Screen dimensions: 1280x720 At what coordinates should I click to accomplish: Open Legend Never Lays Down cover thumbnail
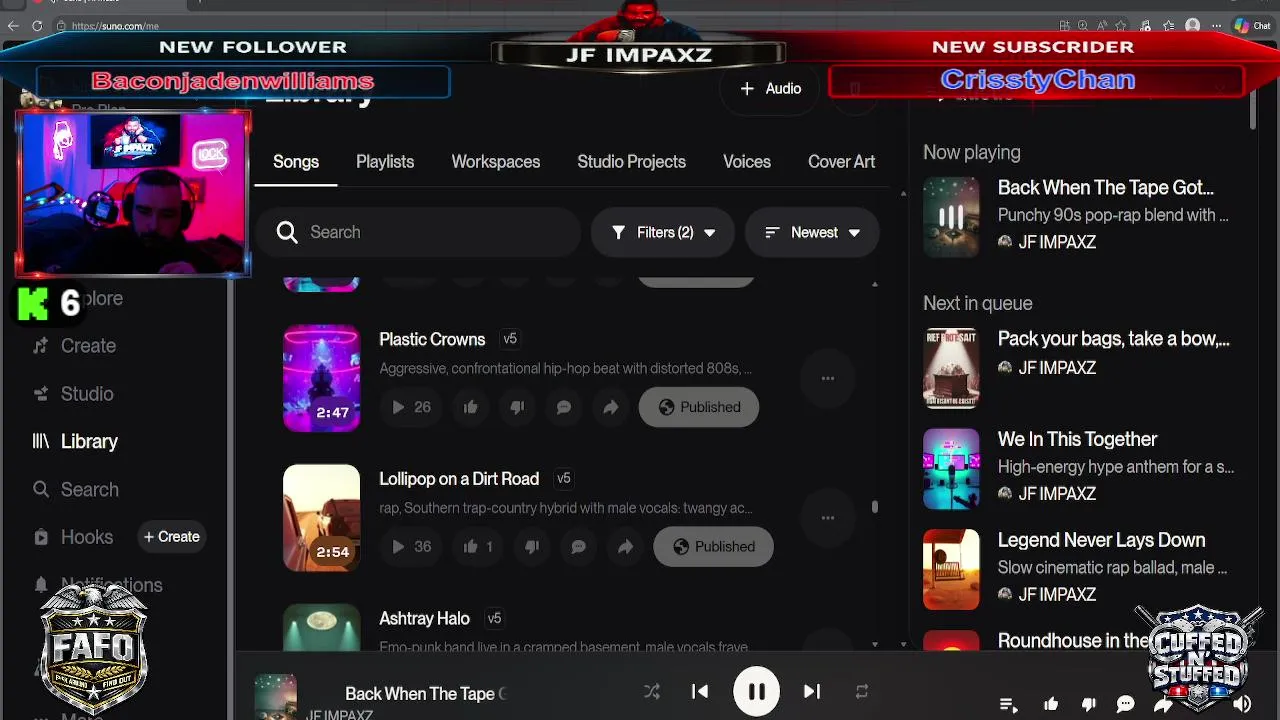(x=951, y=569)
